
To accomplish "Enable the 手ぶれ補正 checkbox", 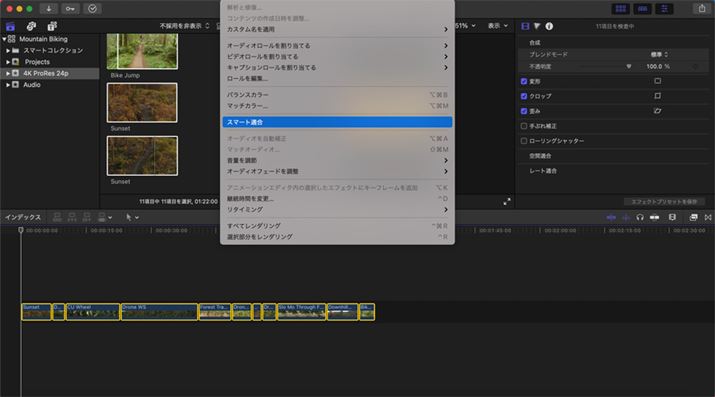I will (523, 126).
